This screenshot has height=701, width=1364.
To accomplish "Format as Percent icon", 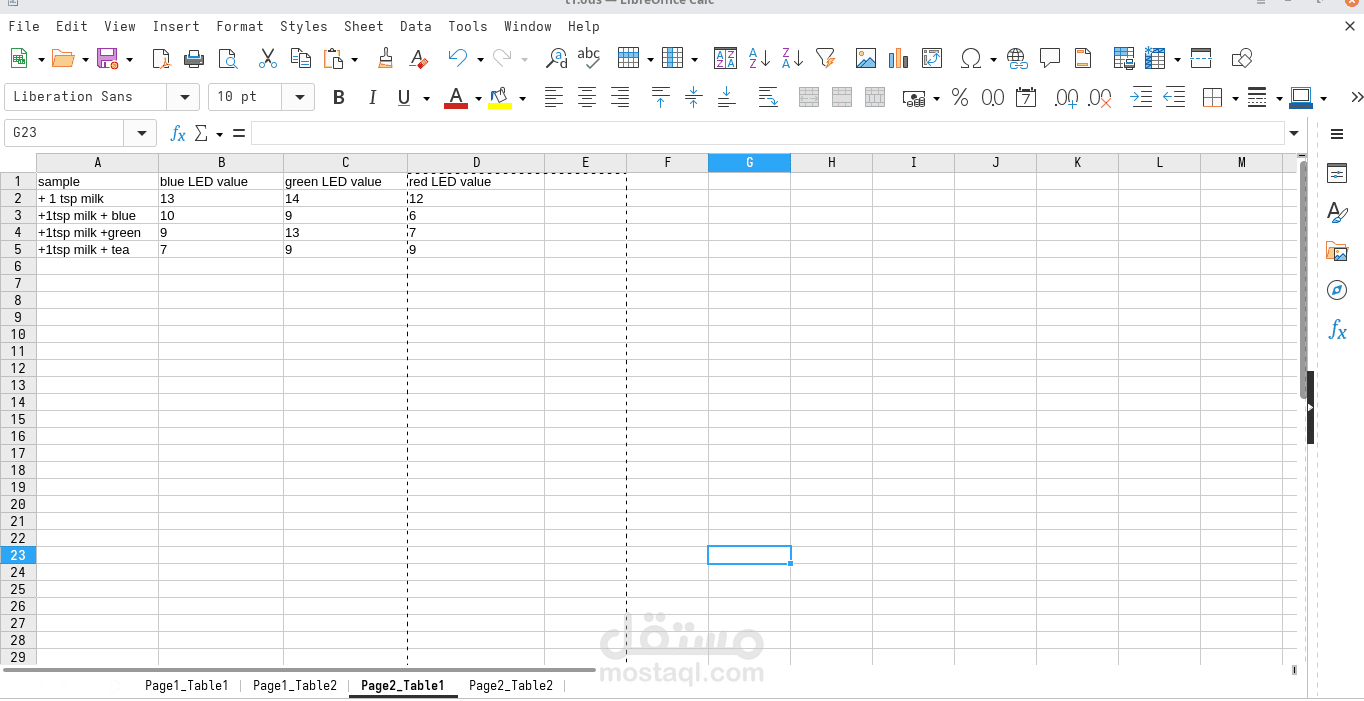I will [x=960, y=97].
